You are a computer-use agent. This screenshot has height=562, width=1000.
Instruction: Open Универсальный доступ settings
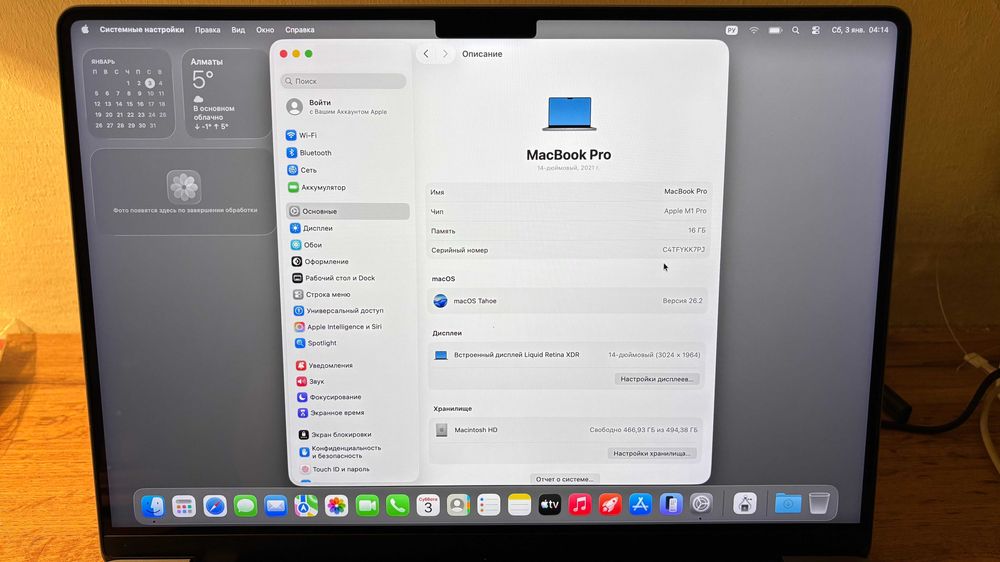point(339,310)
